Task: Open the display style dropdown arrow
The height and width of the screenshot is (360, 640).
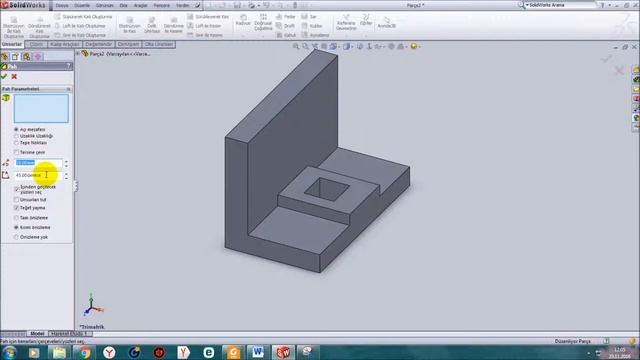Action: click(352, 47)
